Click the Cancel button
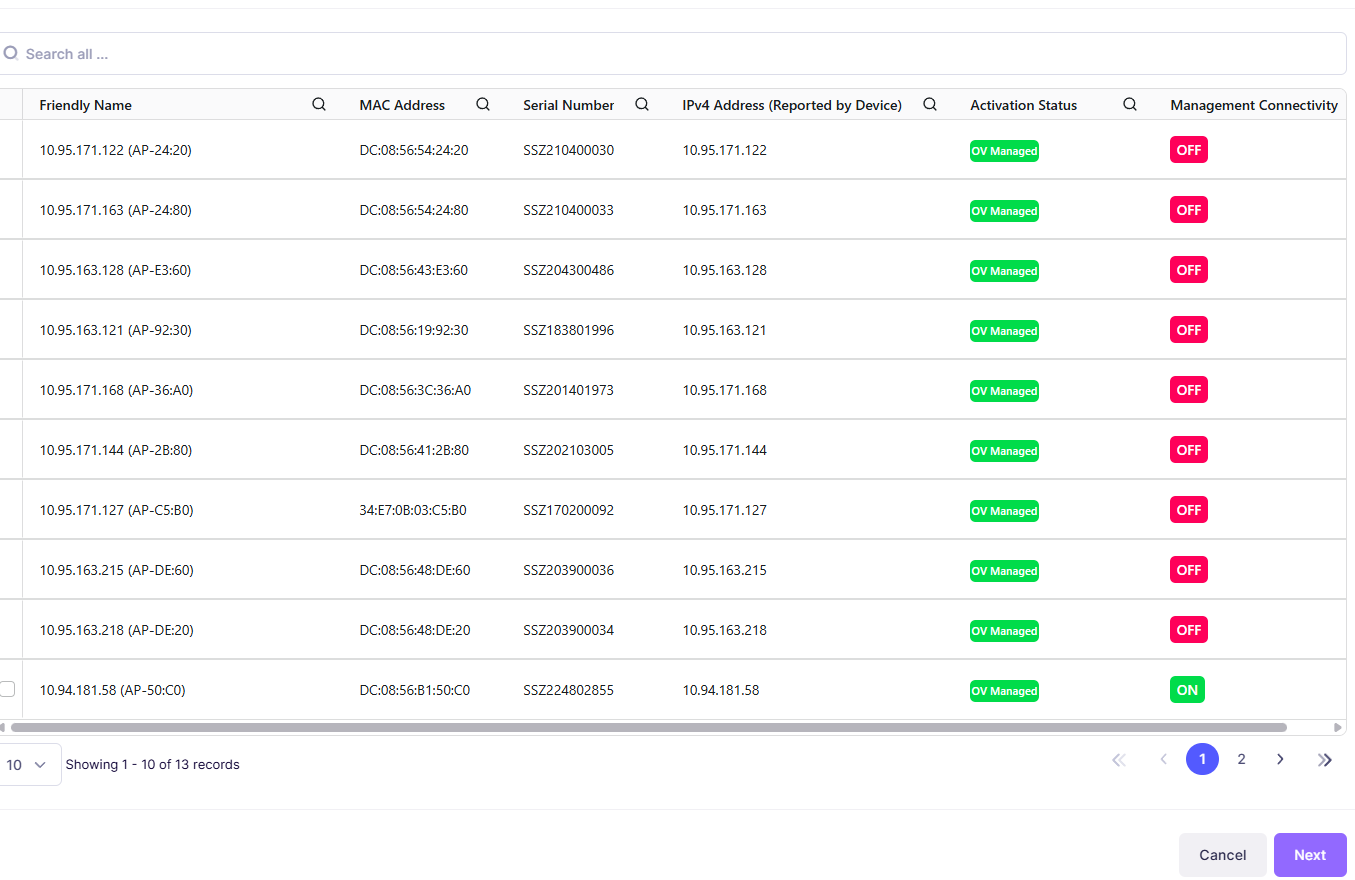This screenshot has height=880, width=1355. click(x=1222, y=855)
